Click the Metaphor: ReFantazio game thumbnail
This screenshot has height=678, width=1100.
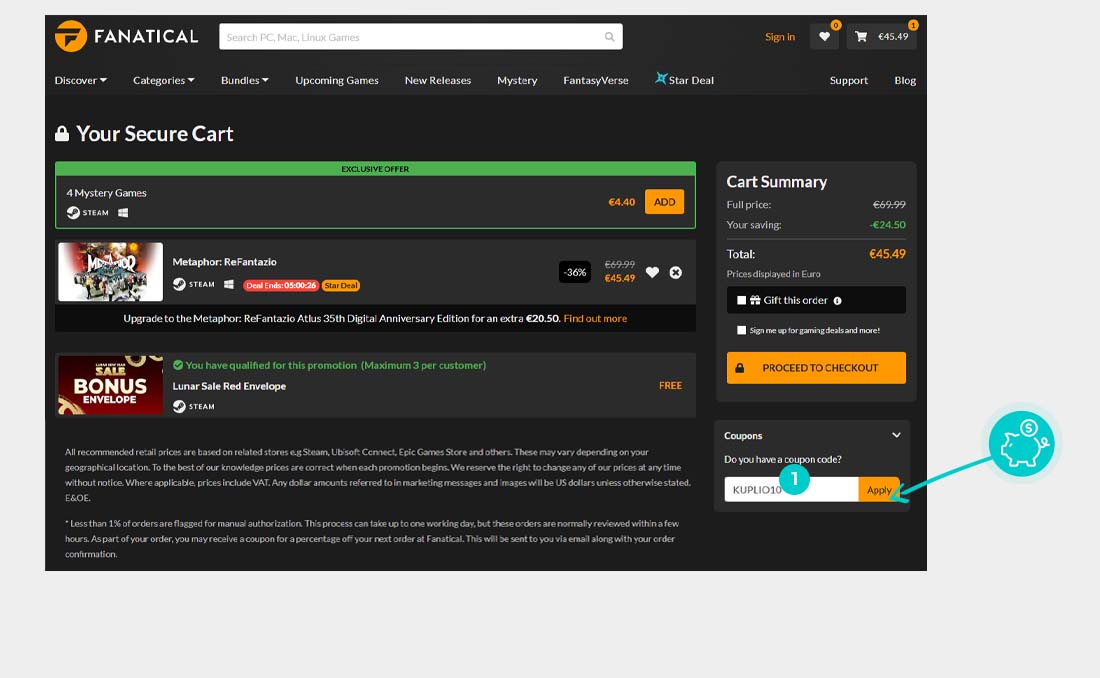coord(110,272)
